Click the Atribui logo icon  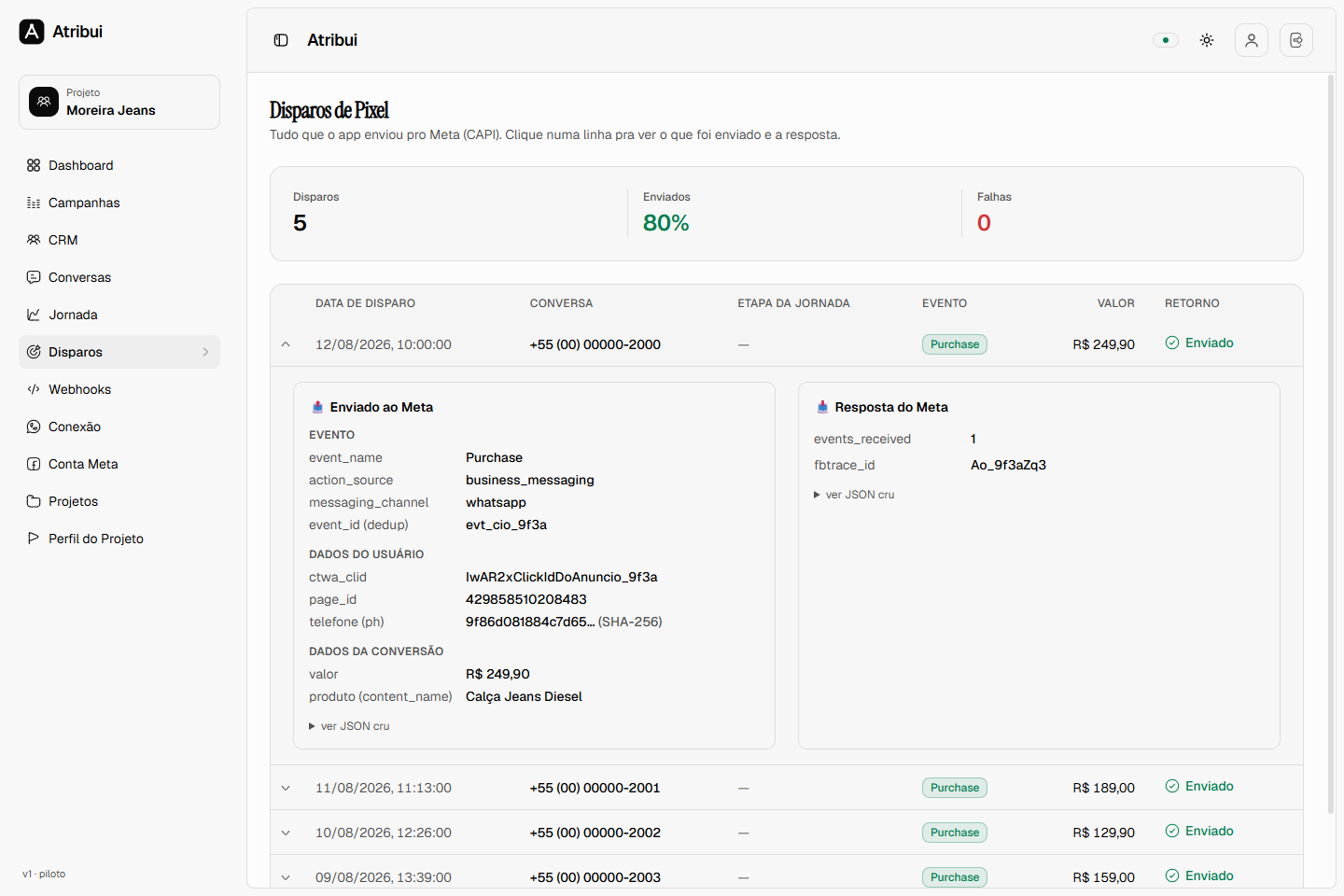[32, 32]
